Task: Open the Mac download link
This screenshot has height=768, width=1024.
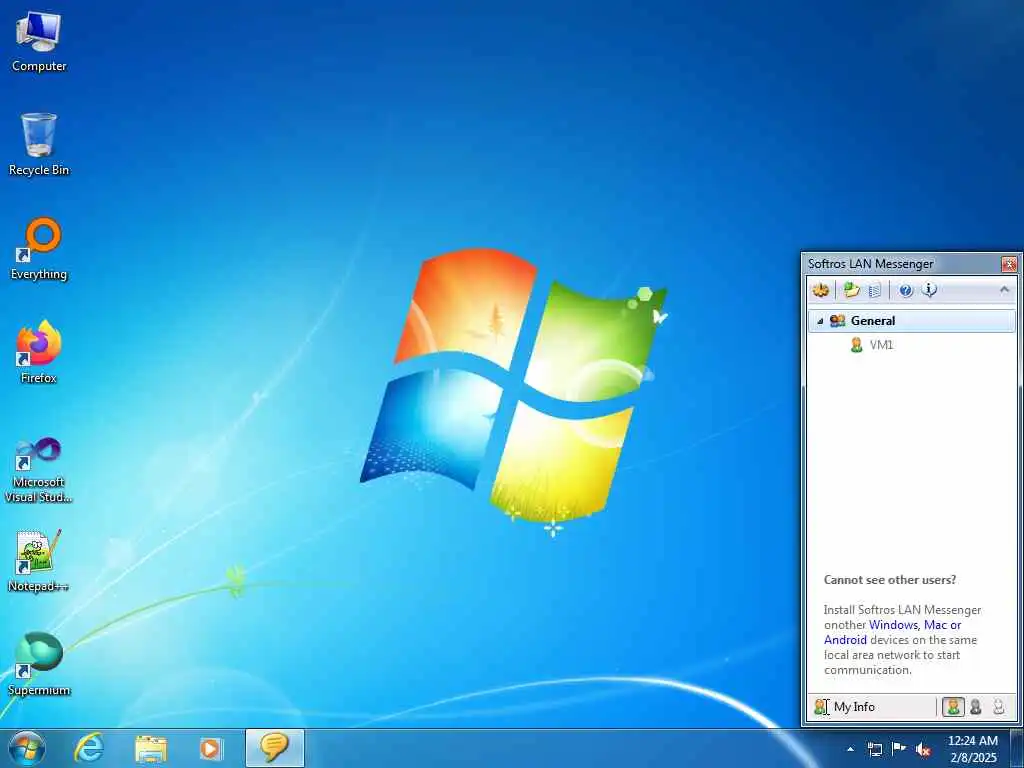Action: click(933, 625)
